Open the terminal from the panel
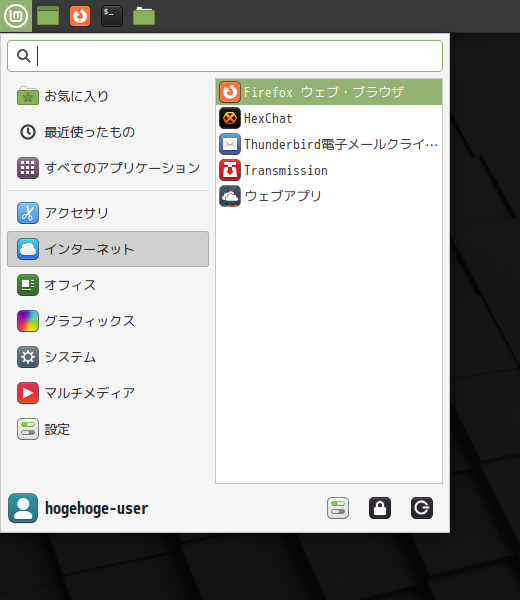This screenshot has width=520, height=600. tap(112, 16)
